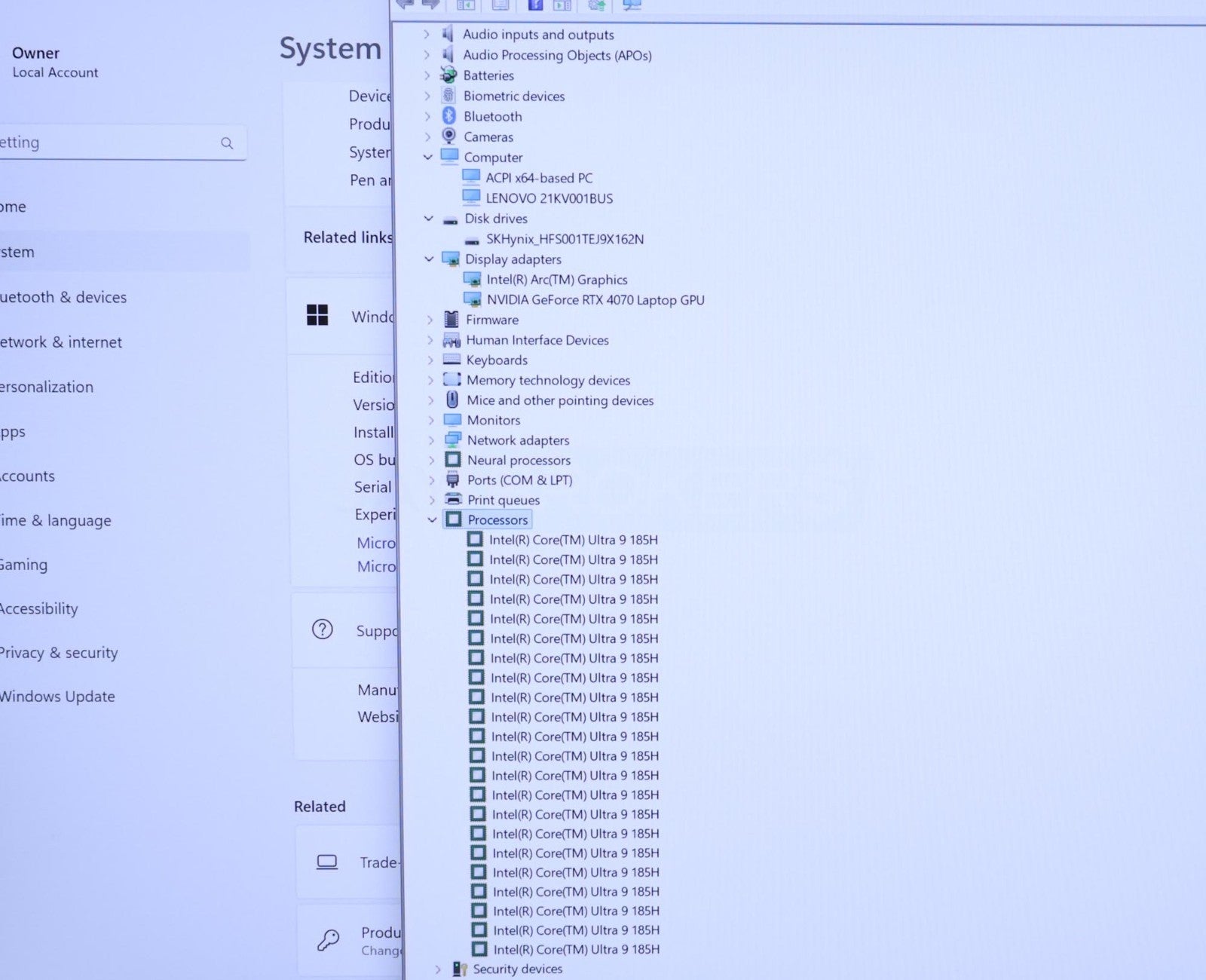Click the Bluetooth icon in the device tree
The image size is (1206, 980).
[x=449, y=116]
